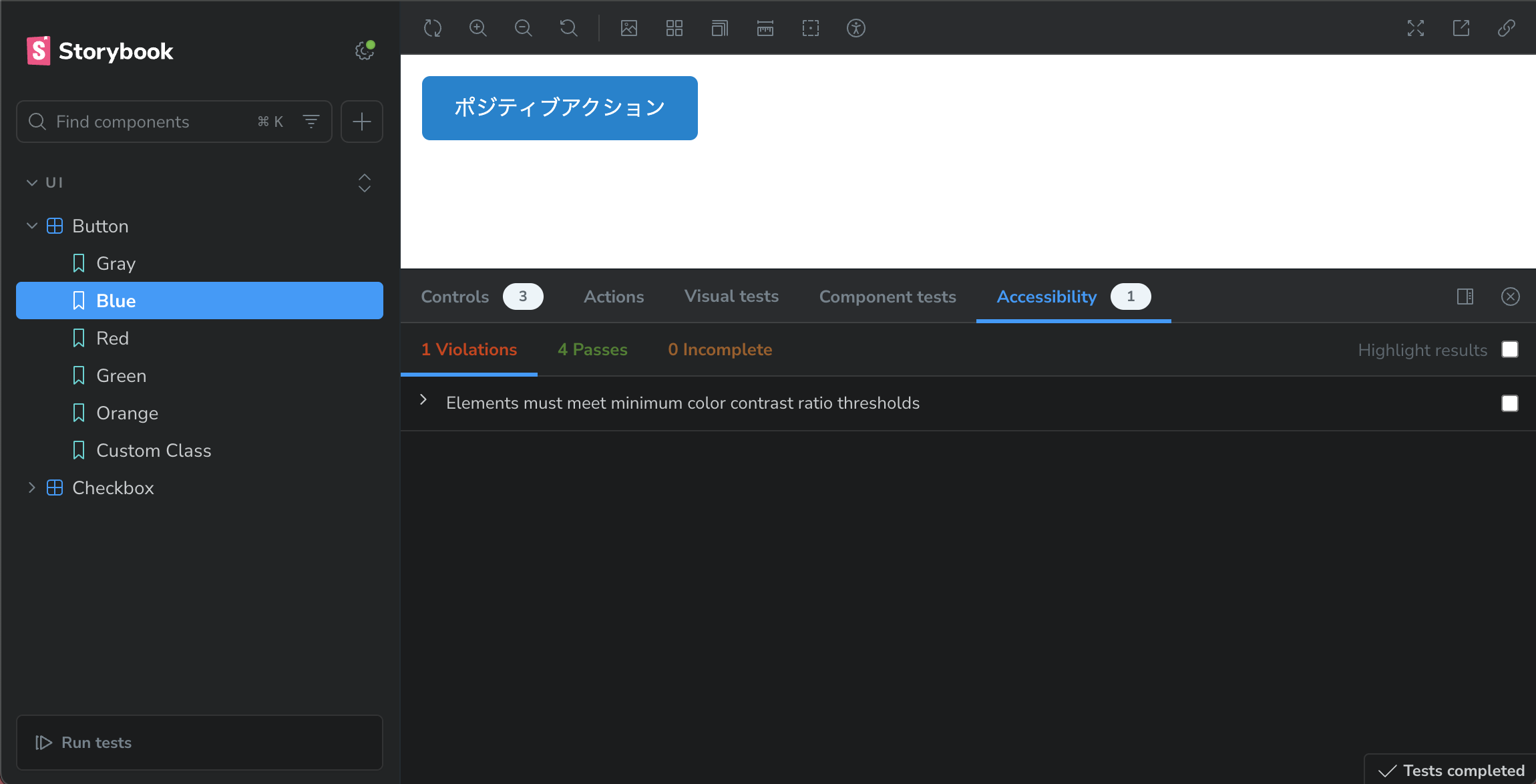
Task: Collapse the Button component tree
Action: [x=31, y=226]
